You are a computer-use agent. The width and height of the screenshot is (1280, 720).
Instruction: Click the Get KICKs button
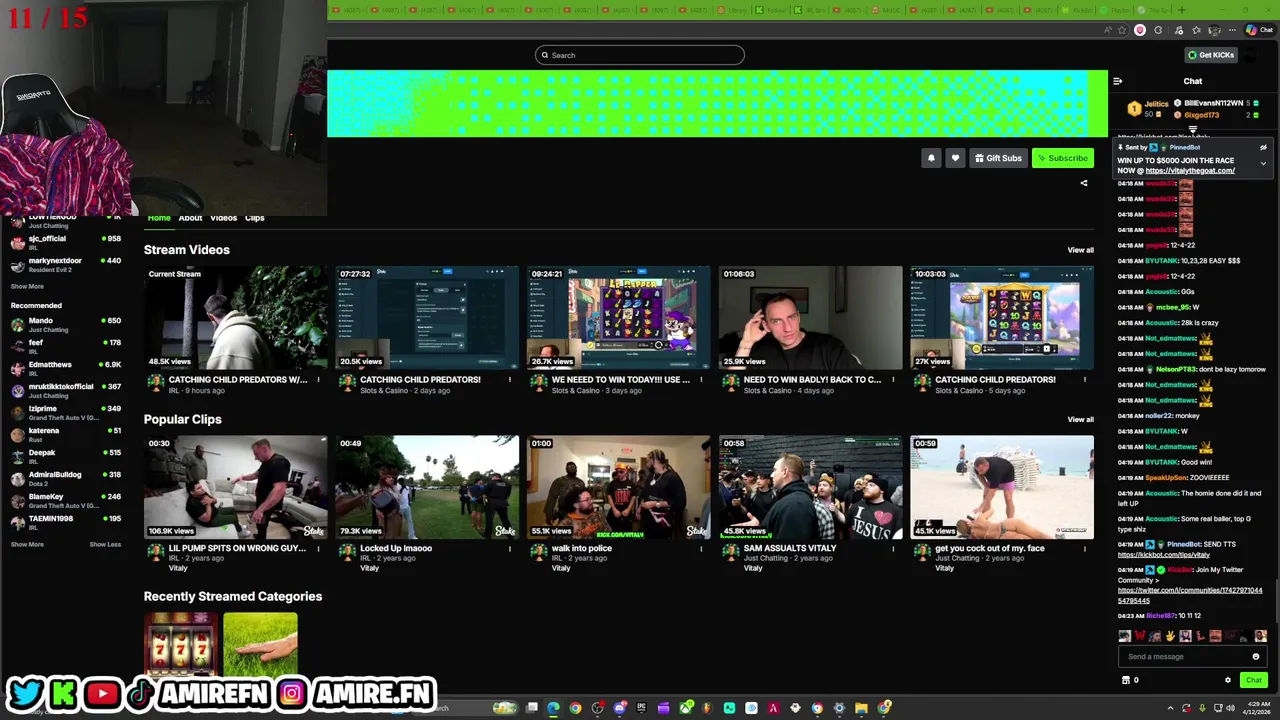tap(1211, 55)
